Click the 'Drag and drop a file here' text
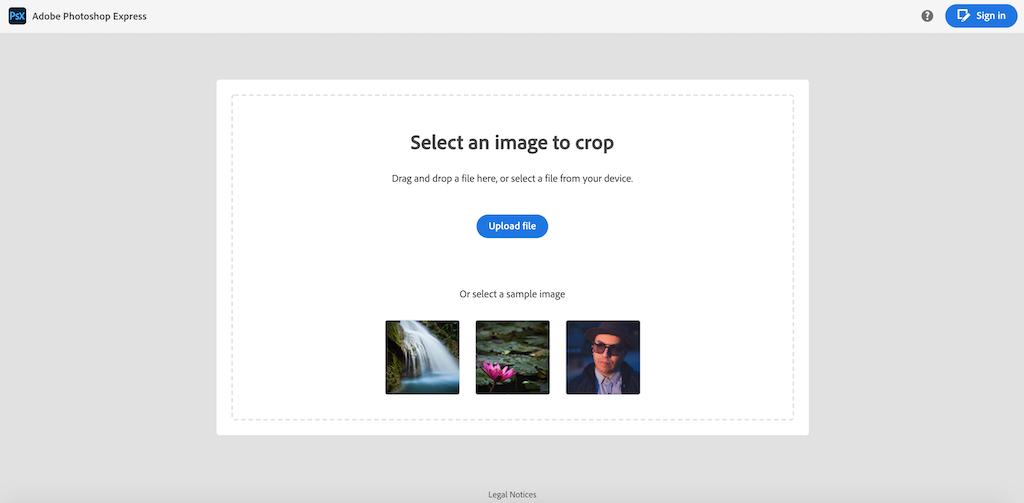Viewport: 1024px width, 503px height. point(512,178)
